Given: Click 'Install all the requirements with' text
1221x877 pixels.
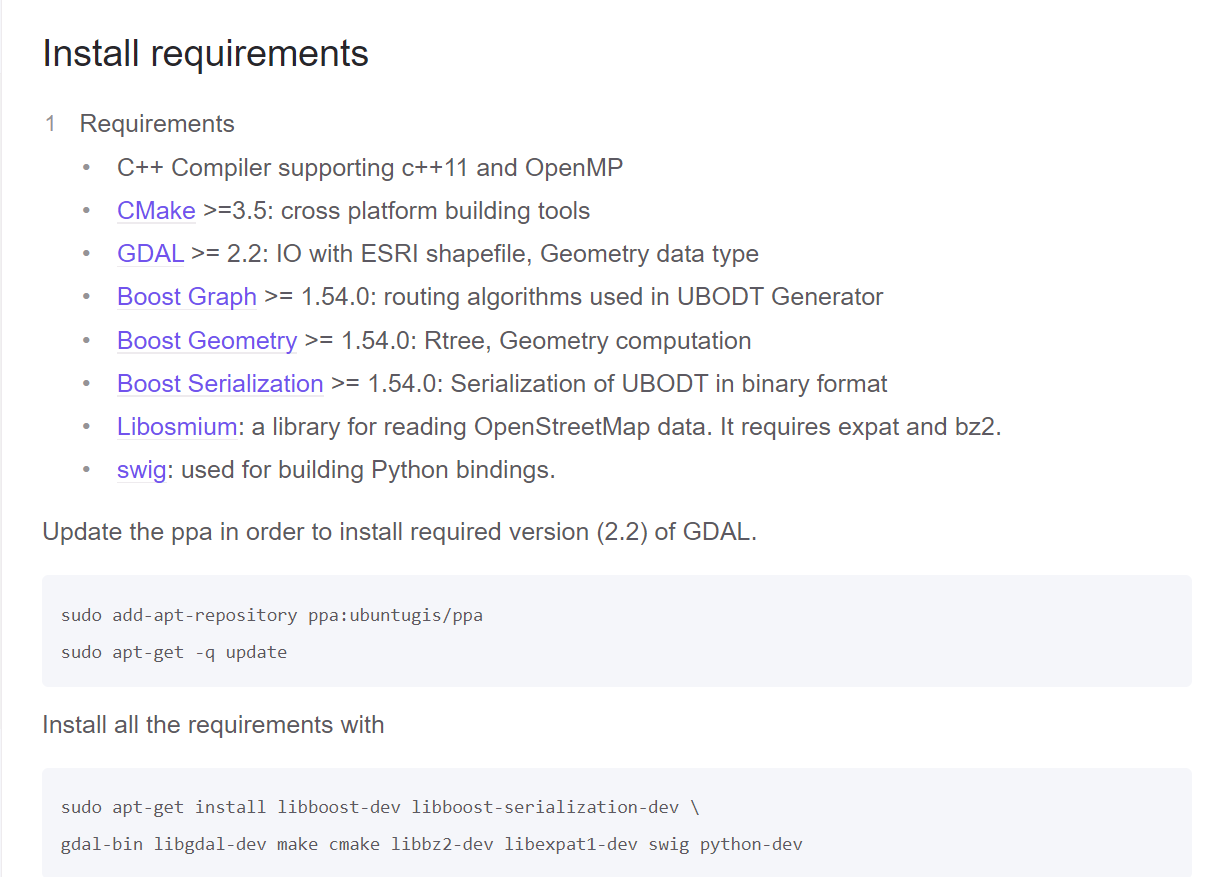Looking at the screenshot, I should [213, 725].
